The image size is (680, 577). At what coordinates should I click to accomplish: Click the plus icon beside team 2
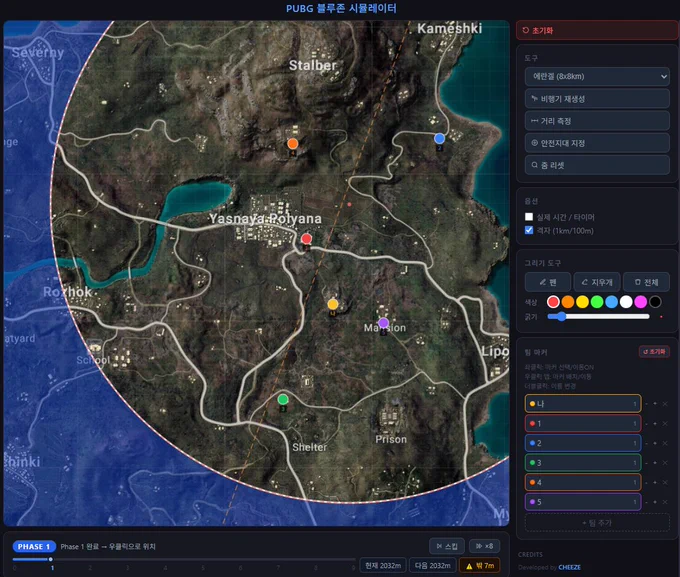(655, 443)
